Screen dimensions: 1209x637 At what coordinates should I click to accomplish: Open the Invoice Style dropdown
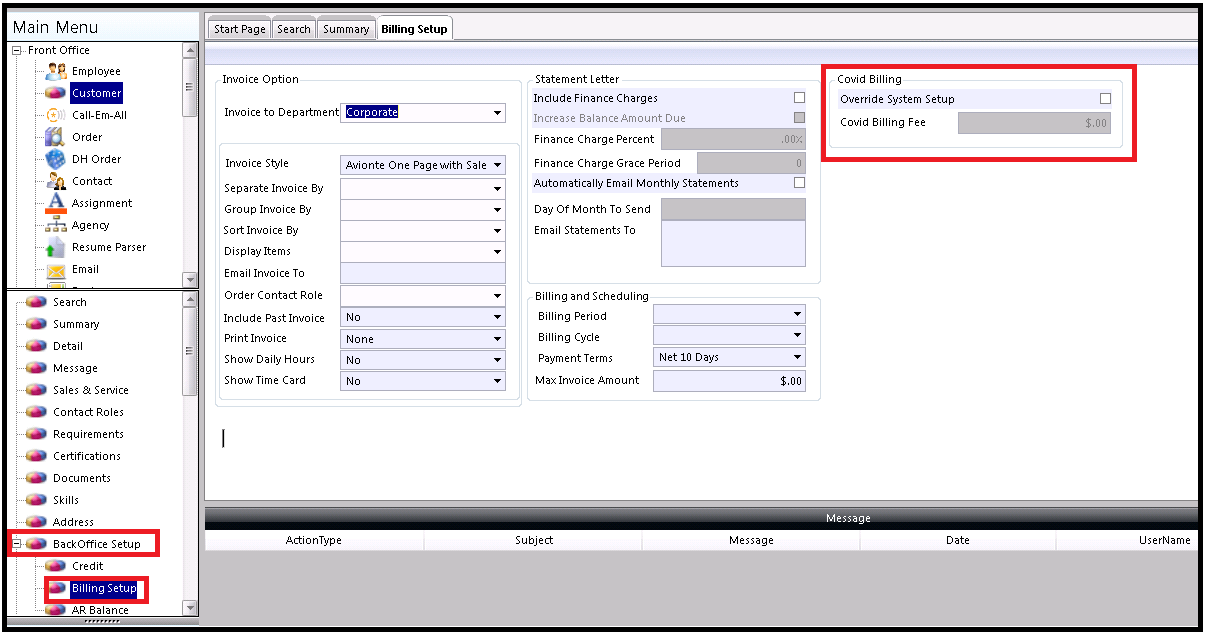coord(497,165)
